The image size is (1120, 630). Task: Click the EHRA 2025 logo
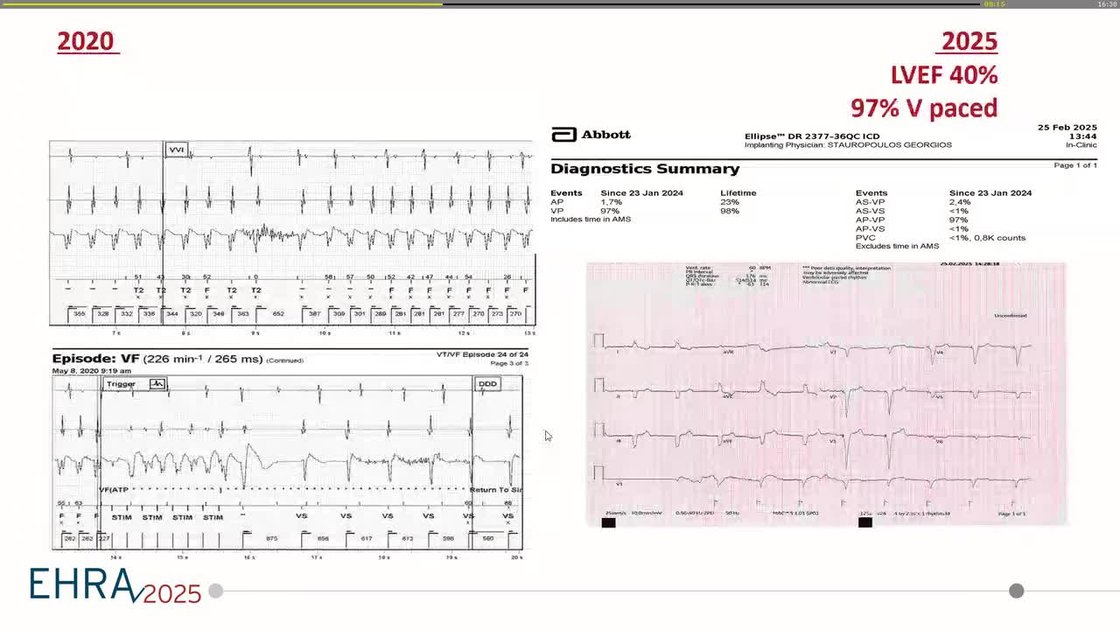115,586
